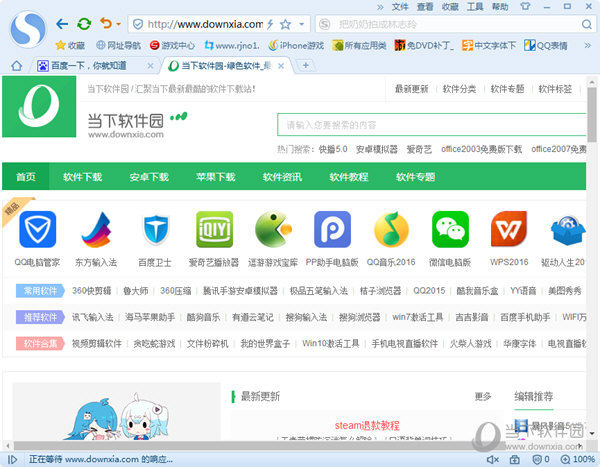The width and height of the screenshot is (600, 467).
Task: Click the green 当下软件园 site logo
Action: (39, 106)
